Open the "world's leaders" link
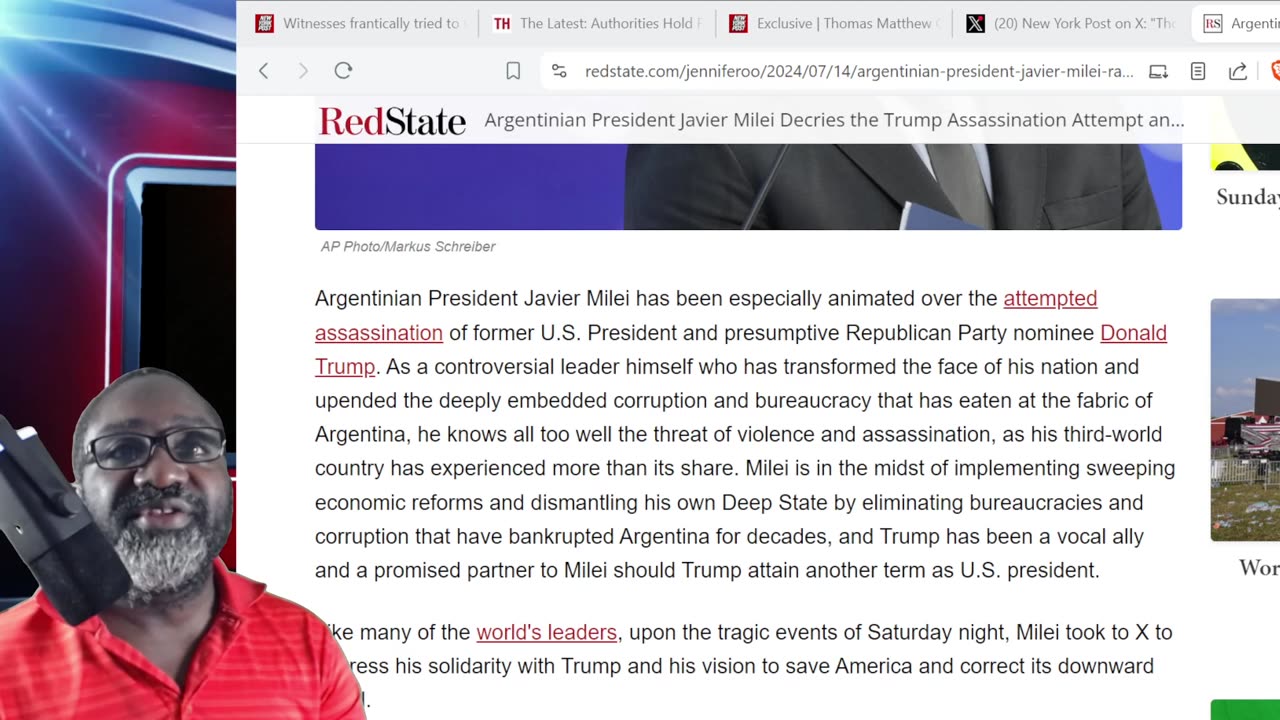This screenshot has width=1280, height=720. (x=546, y=632)
